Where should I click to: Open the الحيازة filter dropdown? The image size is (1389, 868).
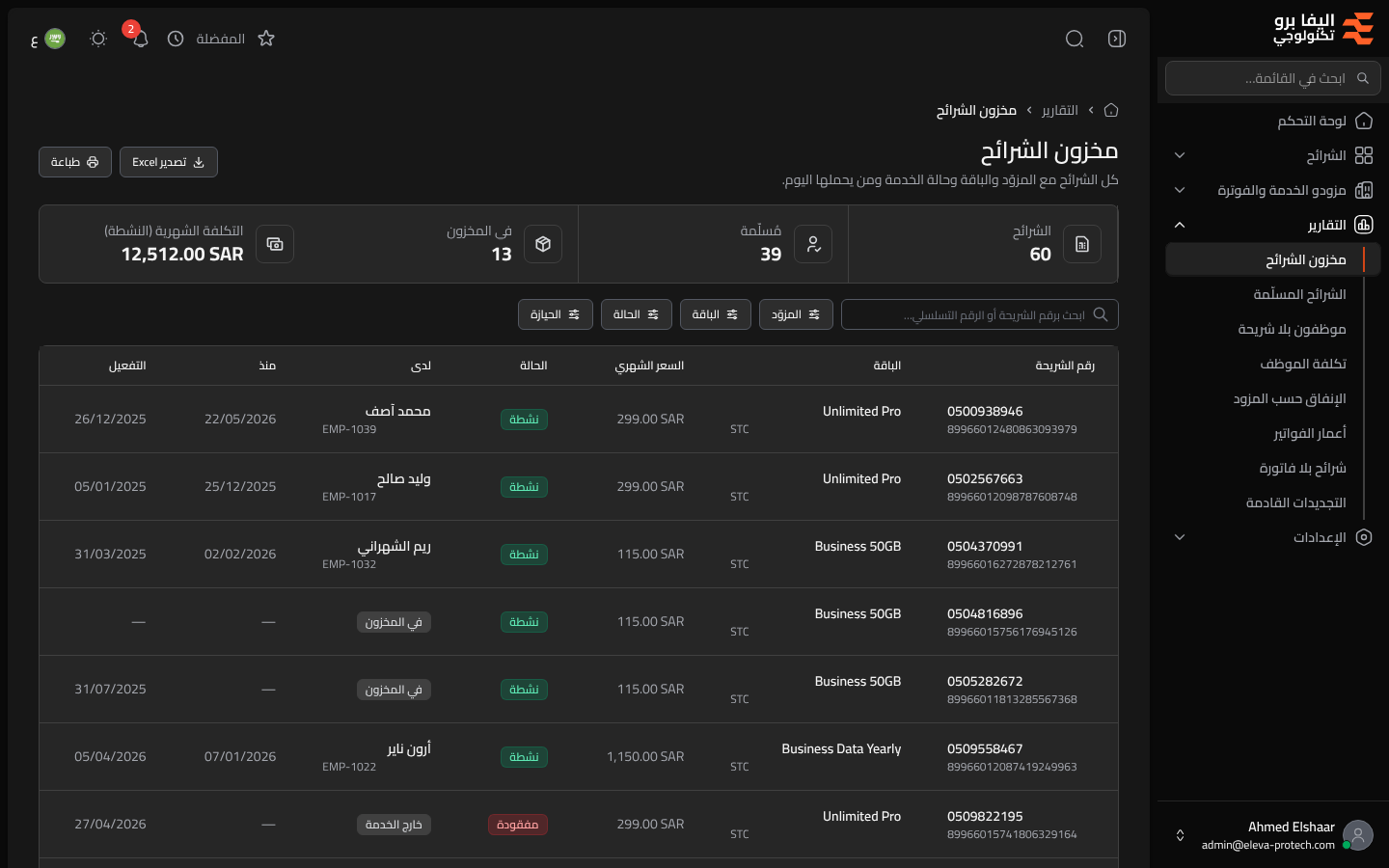click(x=556, y=314)
